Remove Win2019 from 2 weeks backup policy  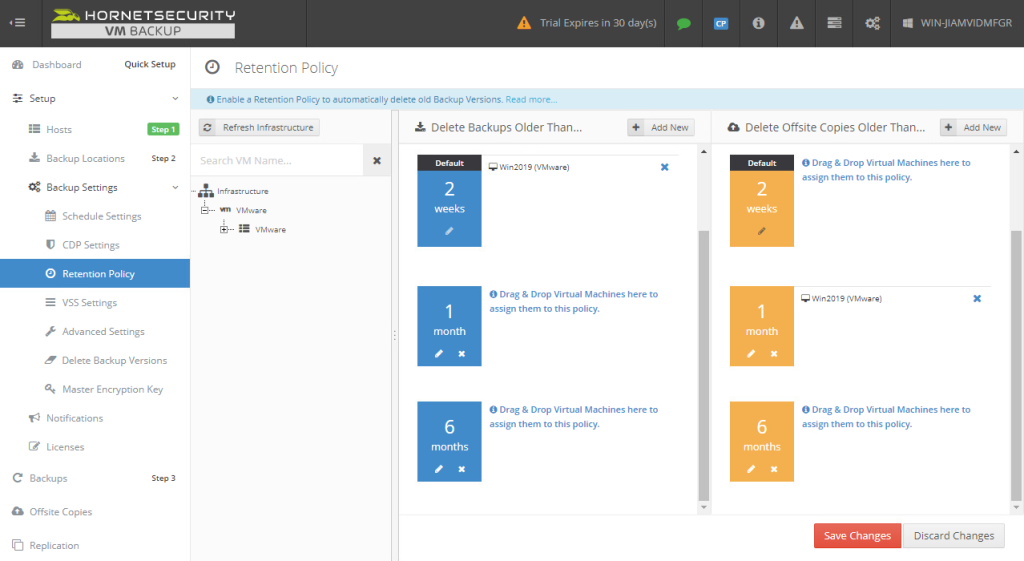click(665, 167)
